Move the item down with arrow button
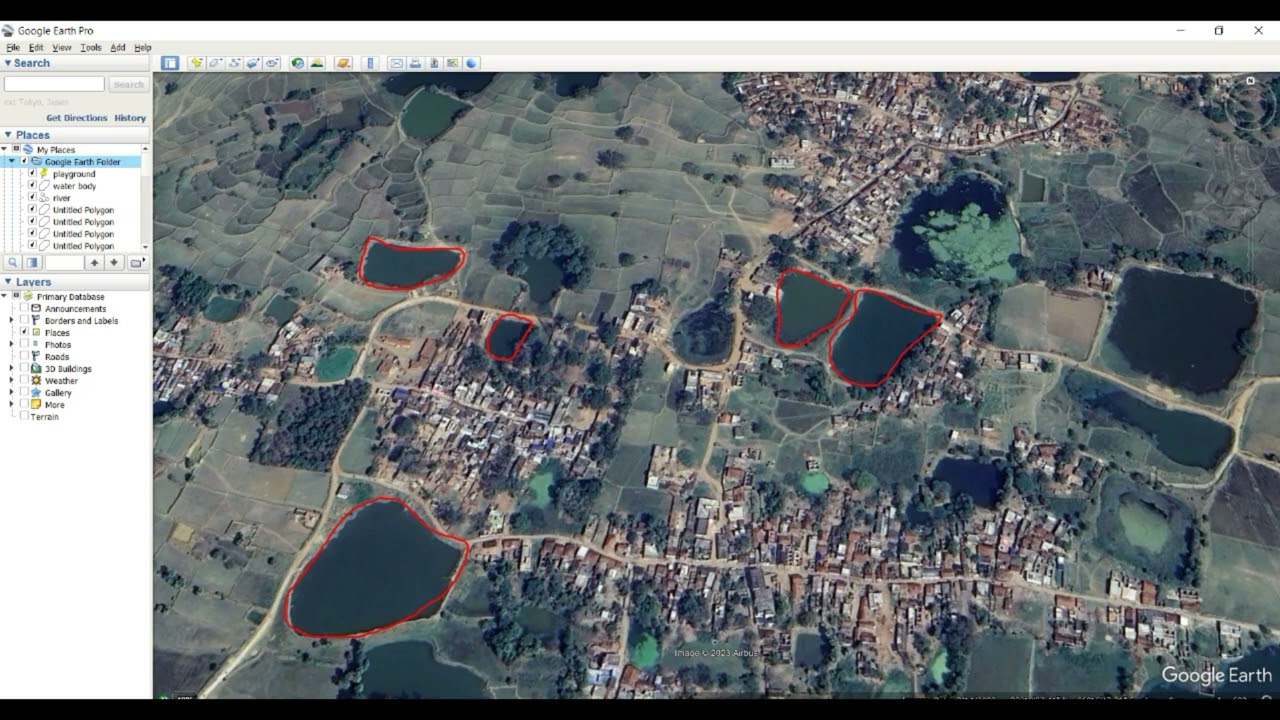1280x720 pixels. (x=114, y=262)
